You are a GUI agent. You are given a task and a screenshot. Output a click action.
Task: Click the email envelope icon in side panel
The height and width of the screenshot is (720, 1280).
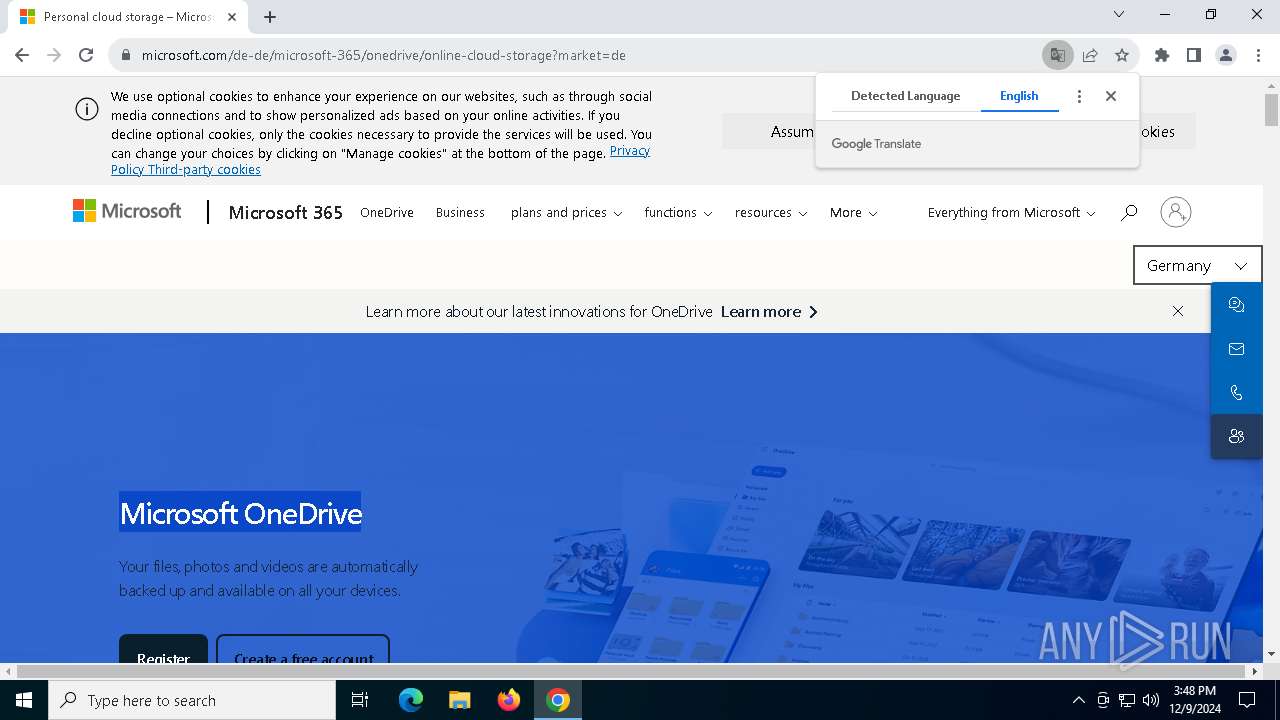point(1237,349)
